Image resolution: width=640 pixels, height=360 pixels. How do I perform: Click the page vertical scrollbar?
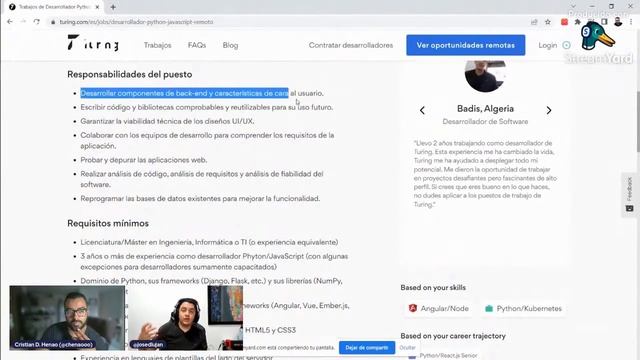pyautogui.click(x=638, y=122)
